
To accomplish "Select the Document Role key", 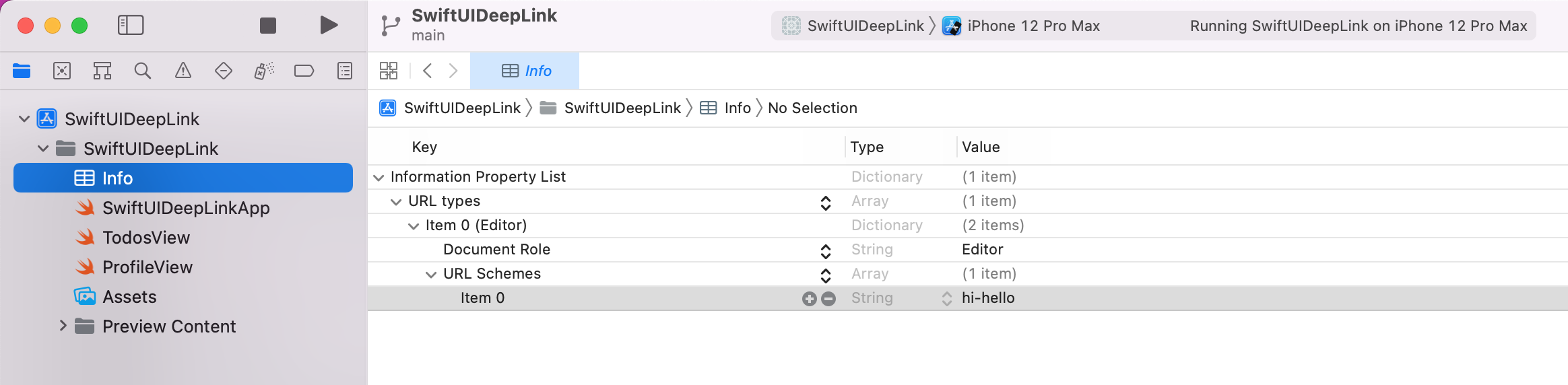I will (497, 250).
